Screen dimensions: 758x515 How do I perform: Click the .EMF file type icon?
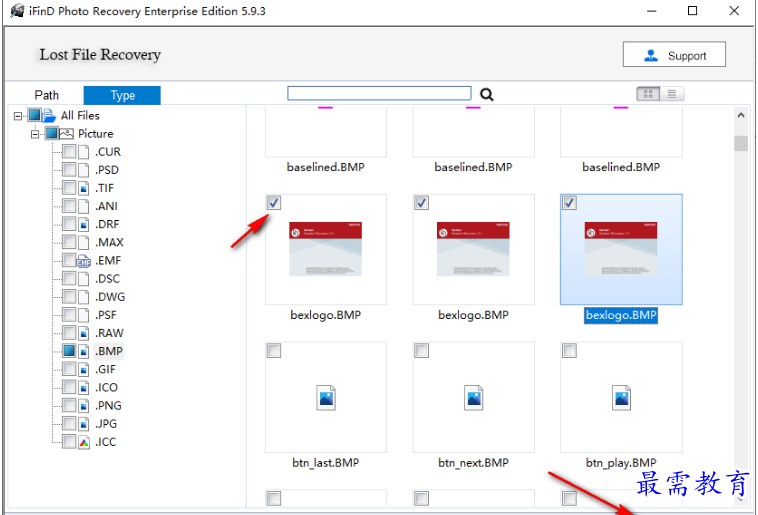click(x=83, y=261)
